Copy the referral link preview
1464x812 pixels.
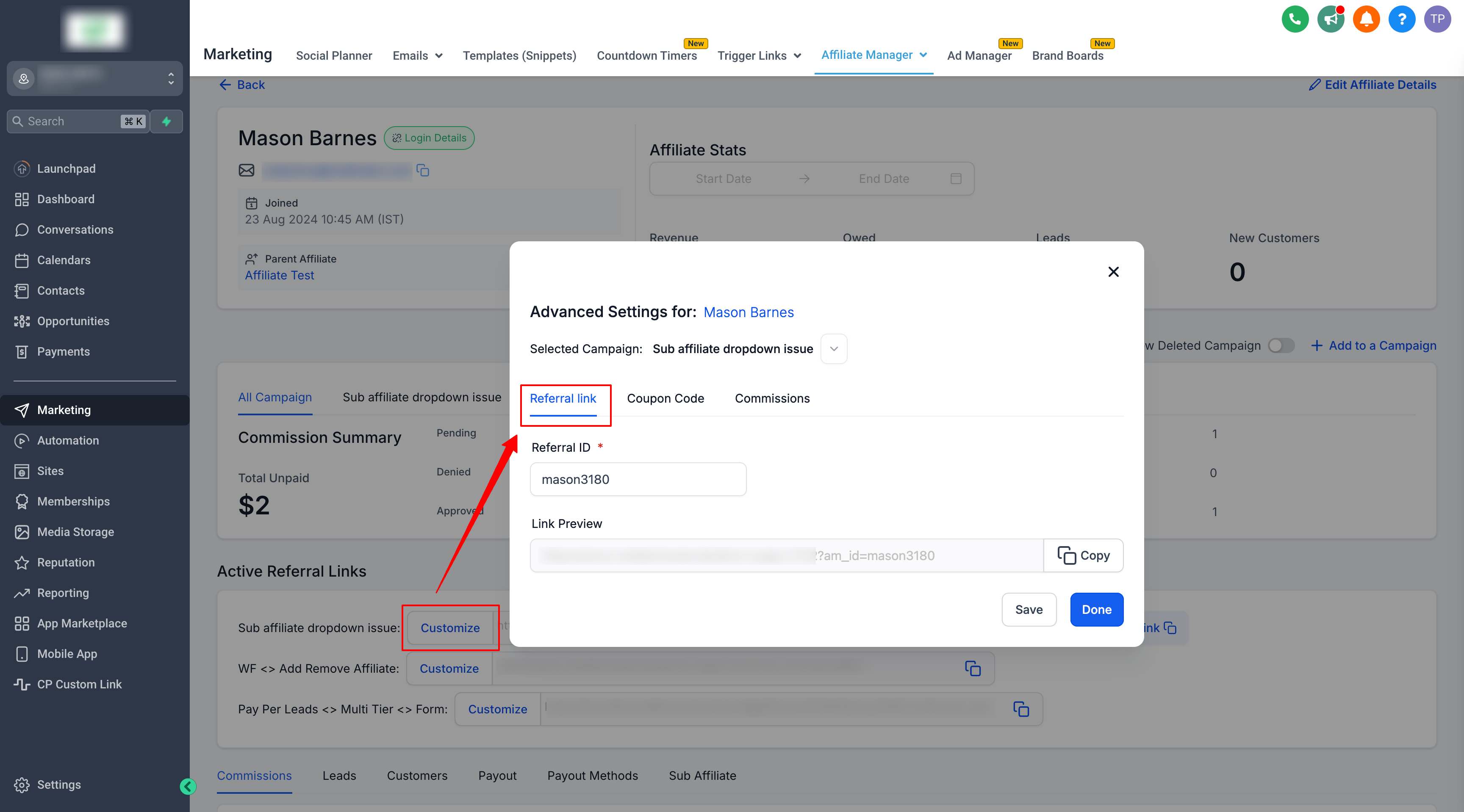[1083, 555]
